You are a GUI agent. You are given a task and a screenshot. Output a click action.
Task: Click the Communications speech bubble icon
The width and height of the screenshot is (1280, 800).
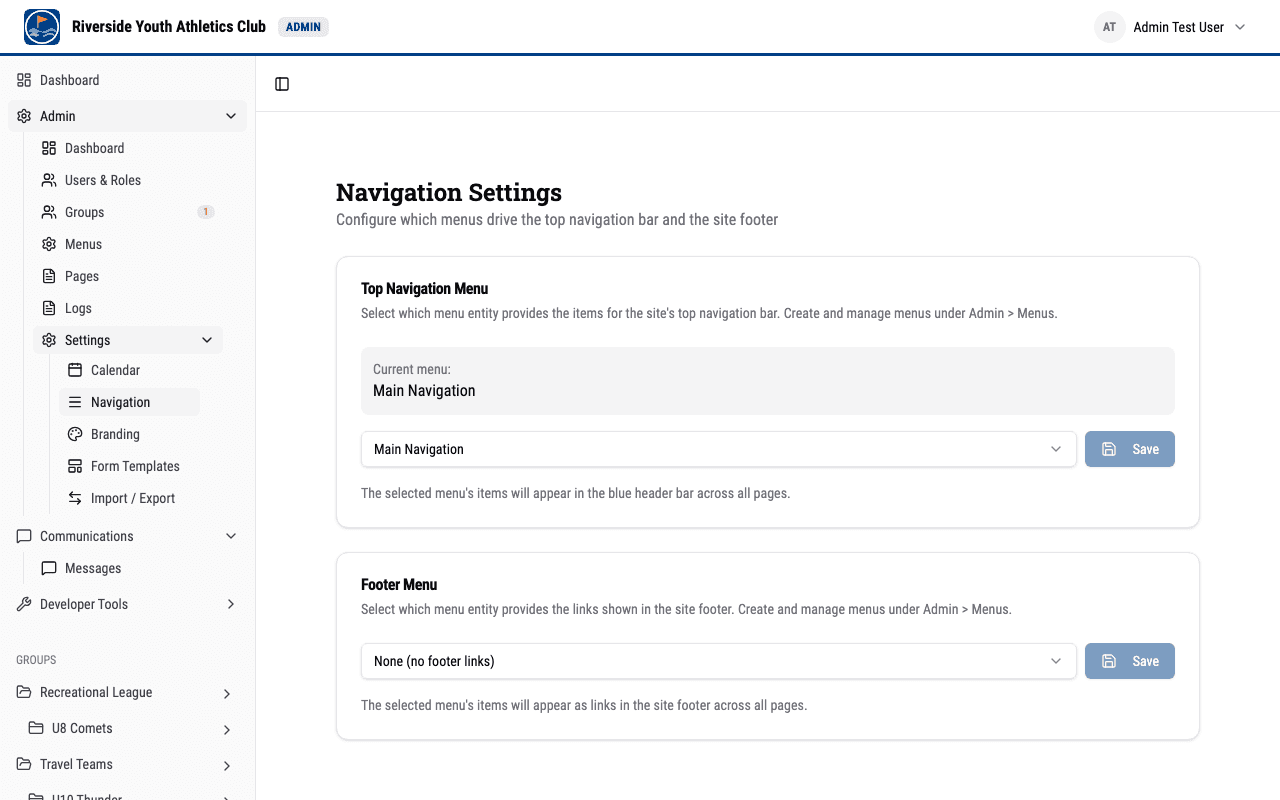pyautogui.click(x=24, y=536)
